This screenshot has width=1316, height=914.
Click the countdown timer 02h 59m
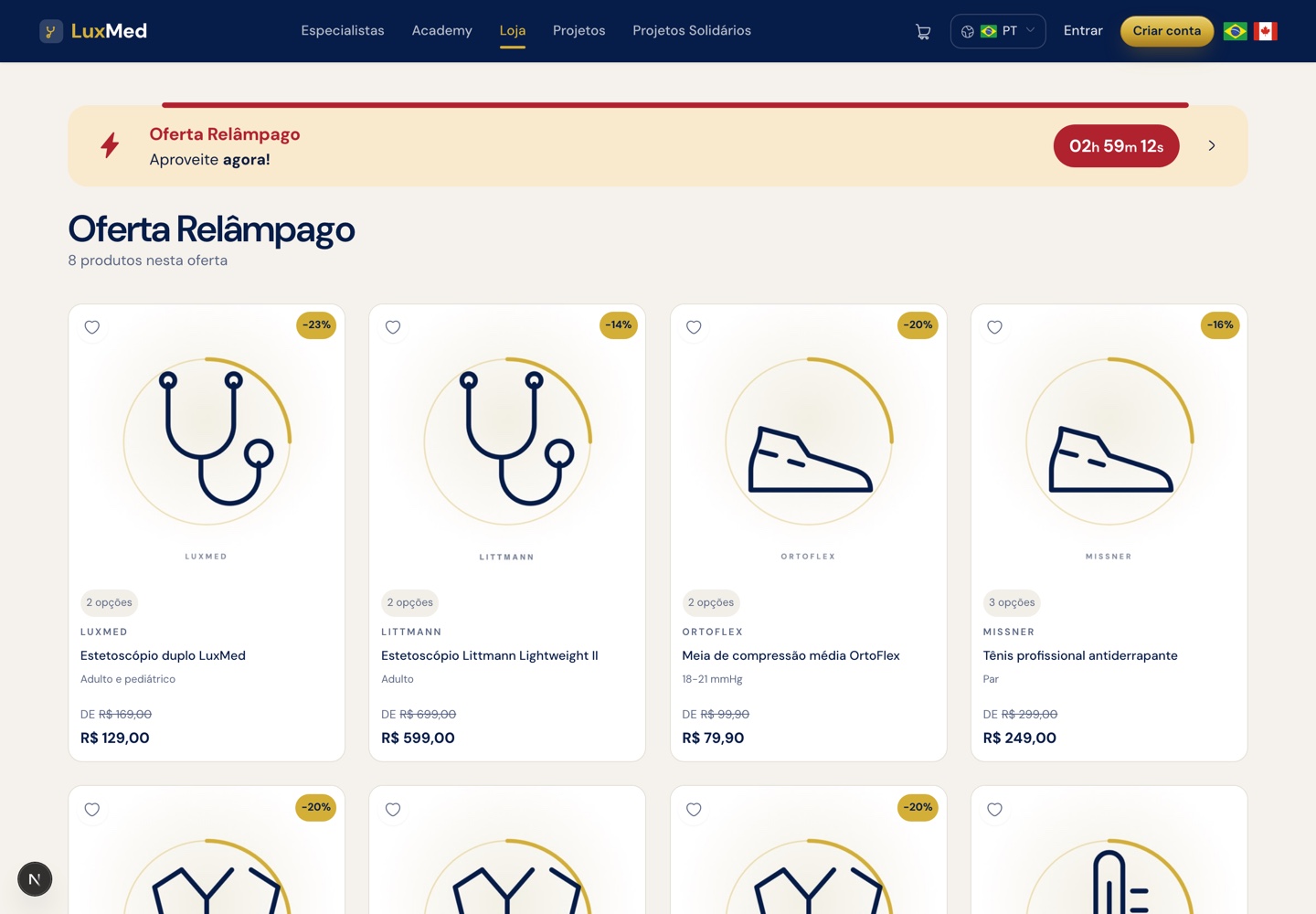[x=1117, y=145]
